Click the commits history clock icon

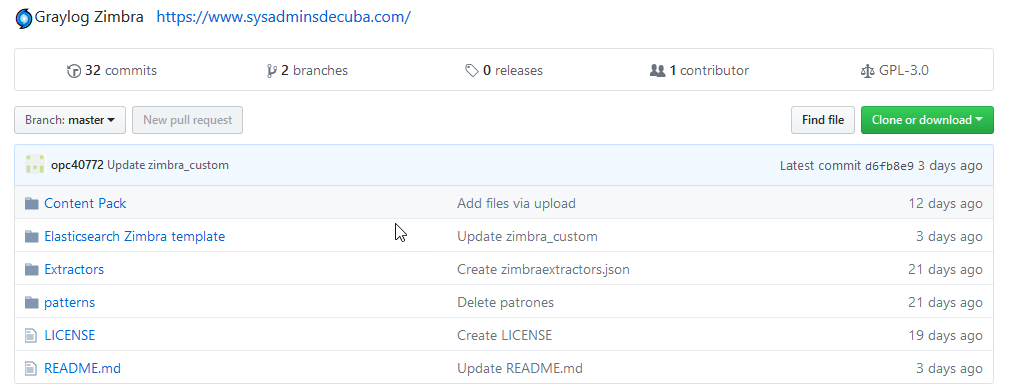click(x=74, y=71)
